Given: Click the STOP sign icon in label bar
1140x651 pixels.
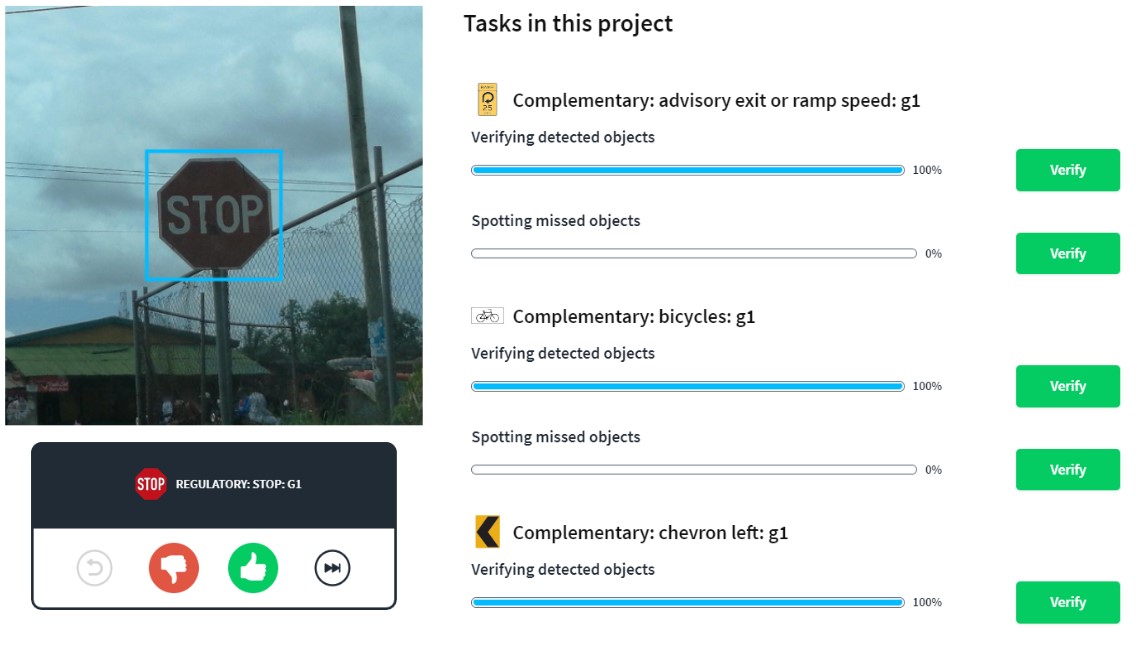Looking at the screenshot, I should [151, 484].
